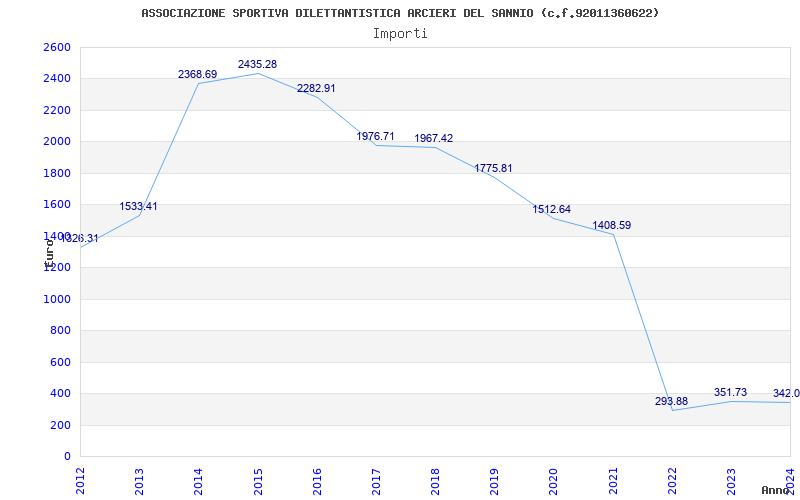Click the Associazione Sportiva Arcieri del Sannio title

tap(400, 13)
